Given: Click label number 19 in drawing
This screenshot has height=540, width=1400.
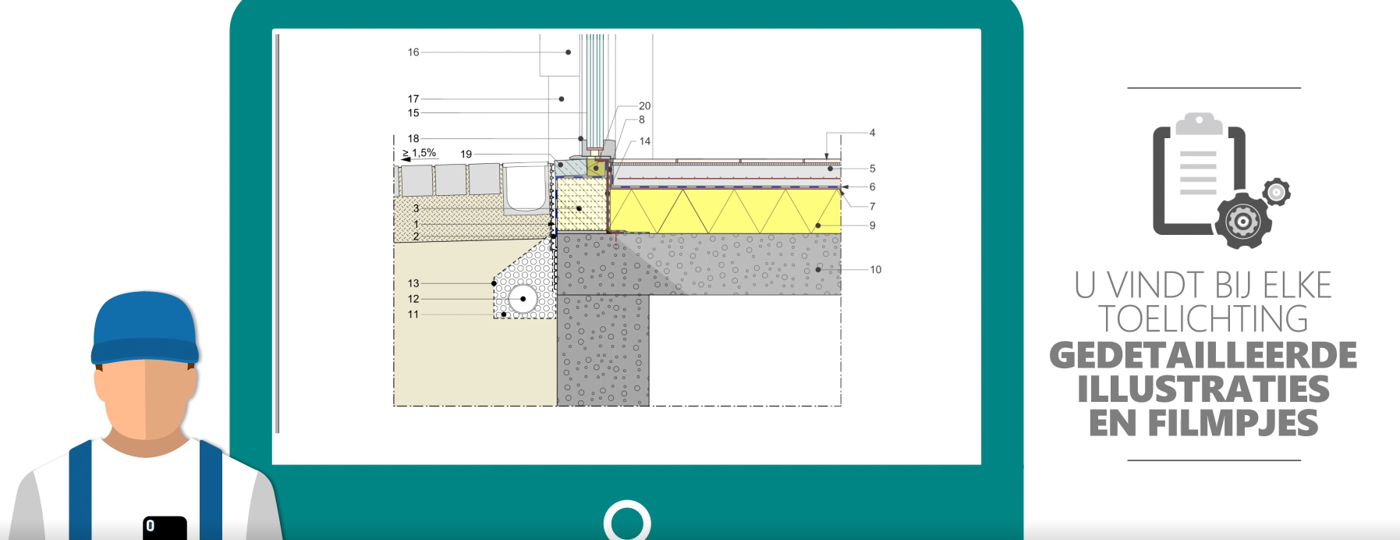Looking at the screenshot, I should pyautogui.click(x=466, y=154).
